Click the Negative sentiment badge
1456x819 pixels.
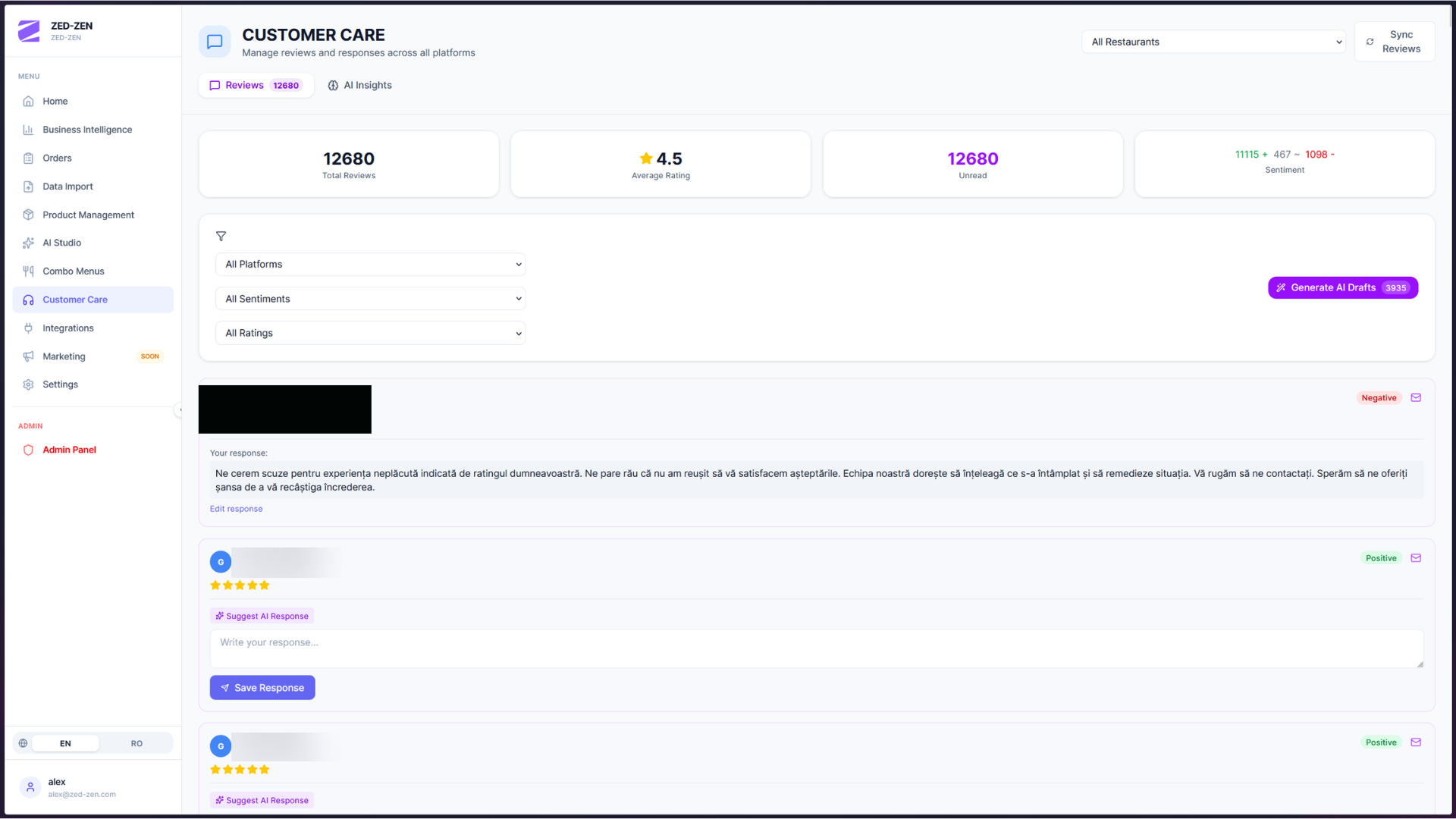click(1378, 397)
